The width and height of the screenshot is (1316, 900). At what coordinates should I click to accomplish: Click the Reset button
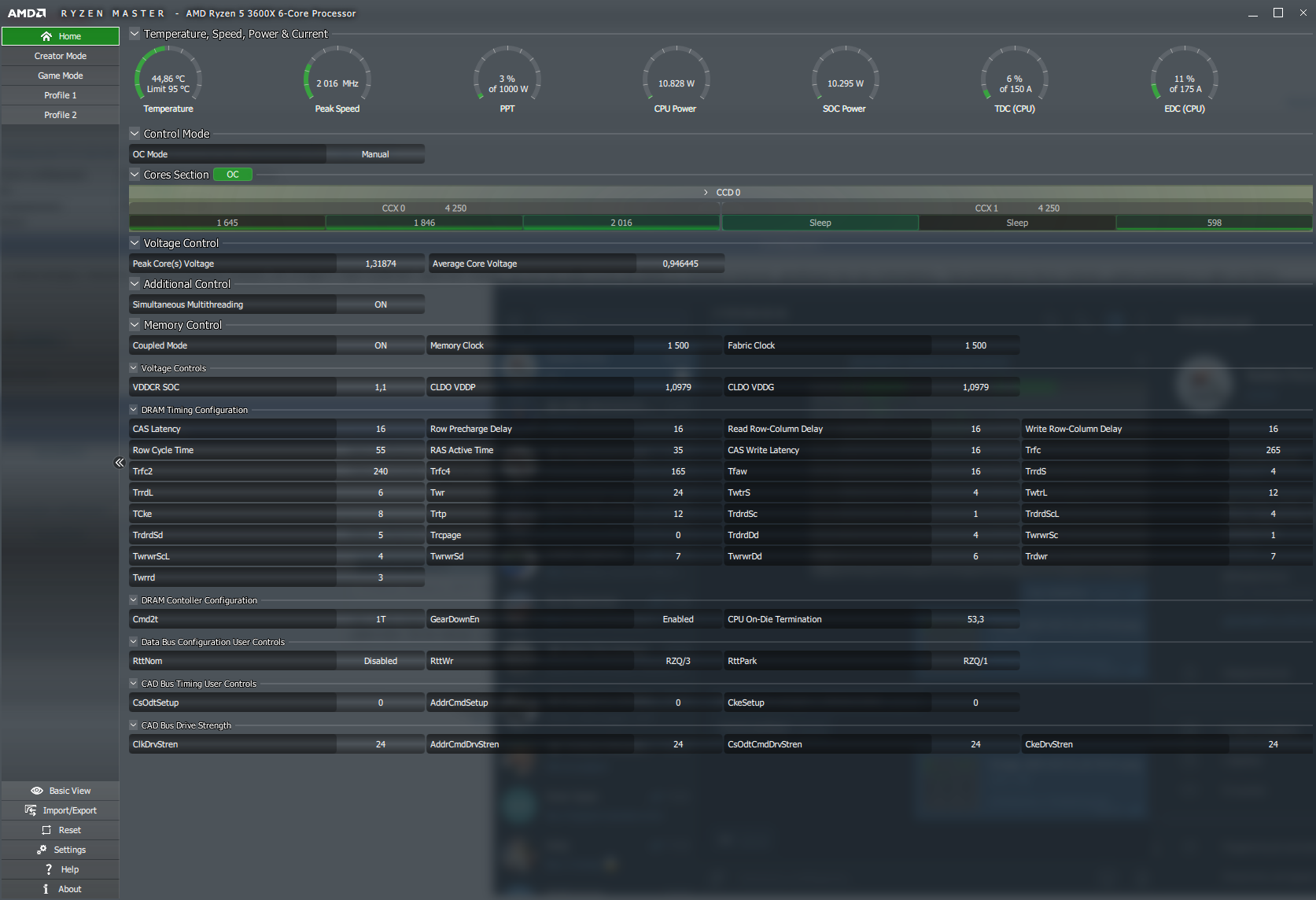point(61,830)
